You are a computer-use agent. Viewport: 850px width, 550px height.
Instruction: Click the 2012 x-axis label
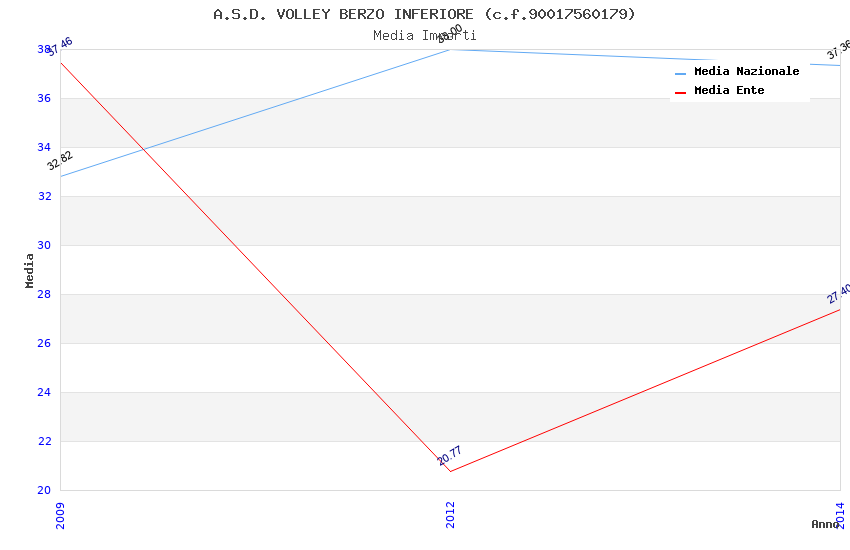pos(450,515)
